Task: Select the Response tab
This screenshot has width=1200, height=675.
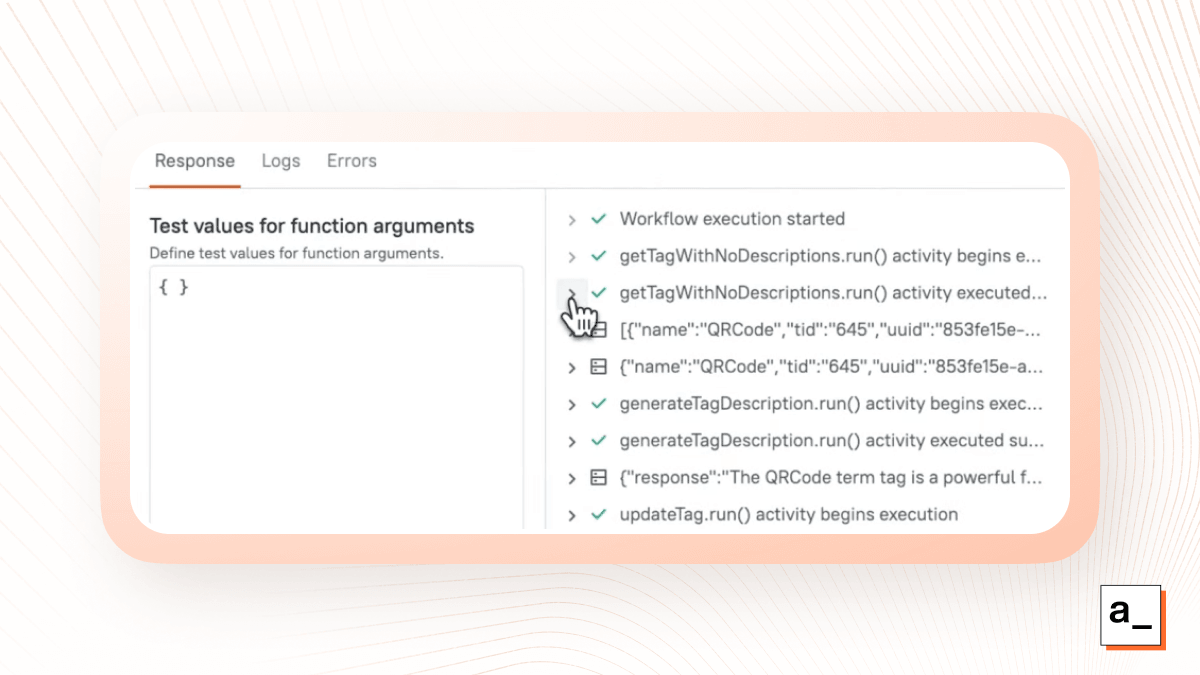Action: click(x=194, y=160)
